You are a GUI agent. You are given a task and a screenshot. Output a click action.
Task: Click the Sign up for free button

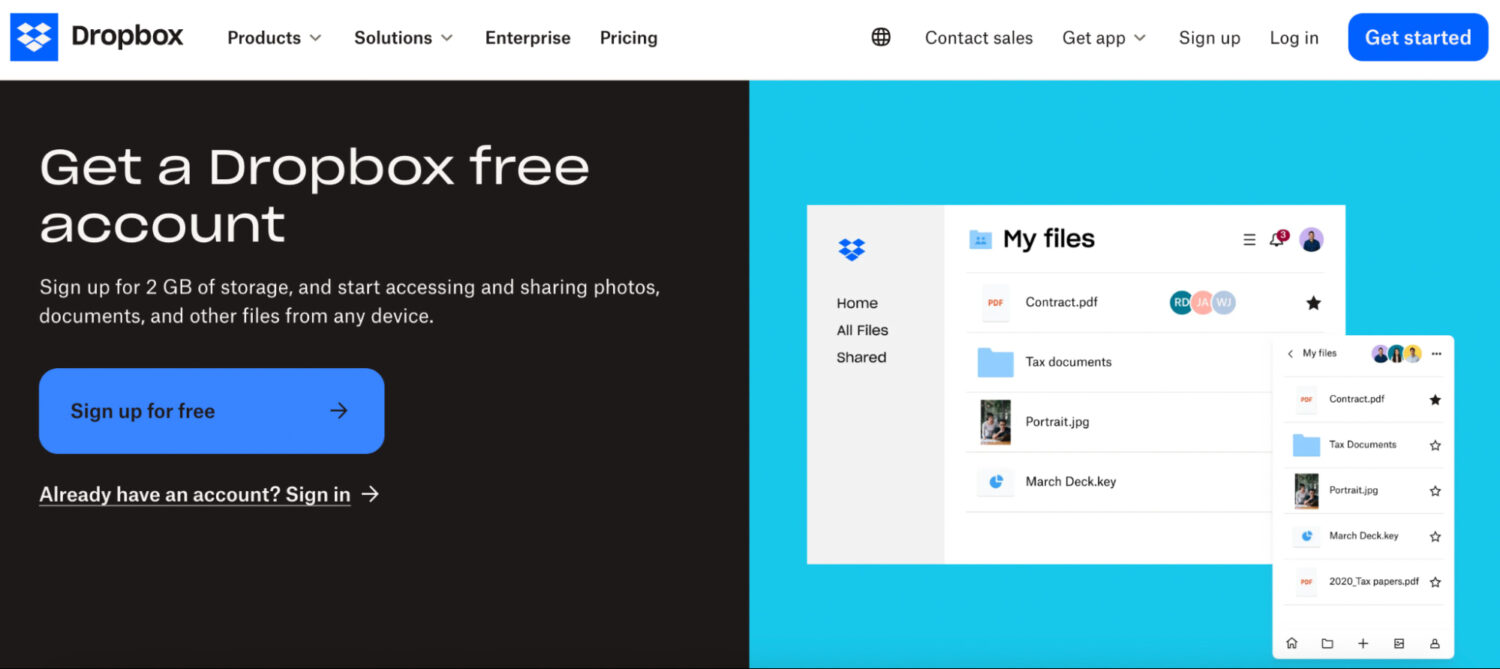[x=212, y=411]
